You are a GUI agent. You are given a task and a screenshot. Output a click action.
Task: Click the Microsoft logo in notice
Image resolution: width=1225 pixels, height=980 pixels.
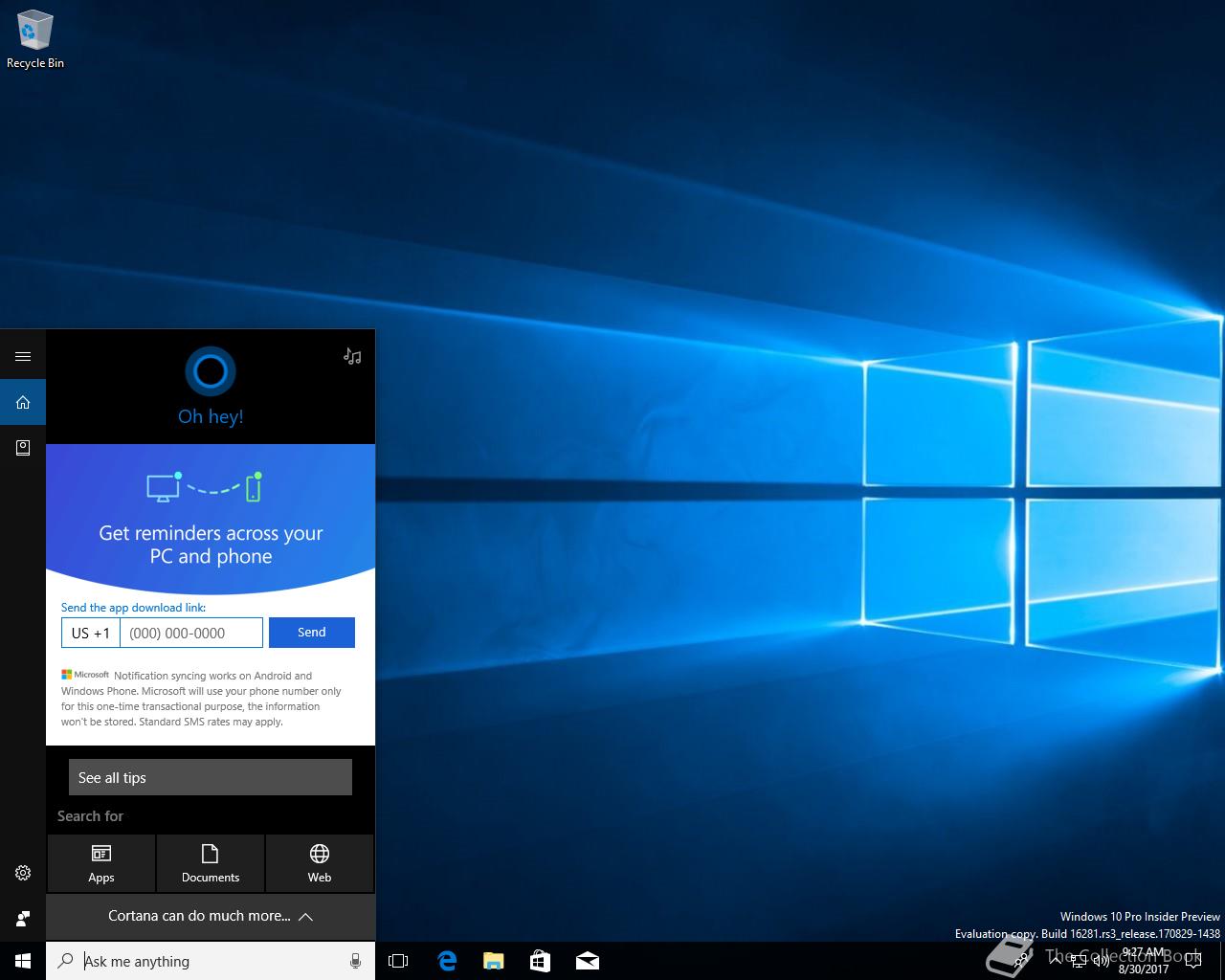85,675
